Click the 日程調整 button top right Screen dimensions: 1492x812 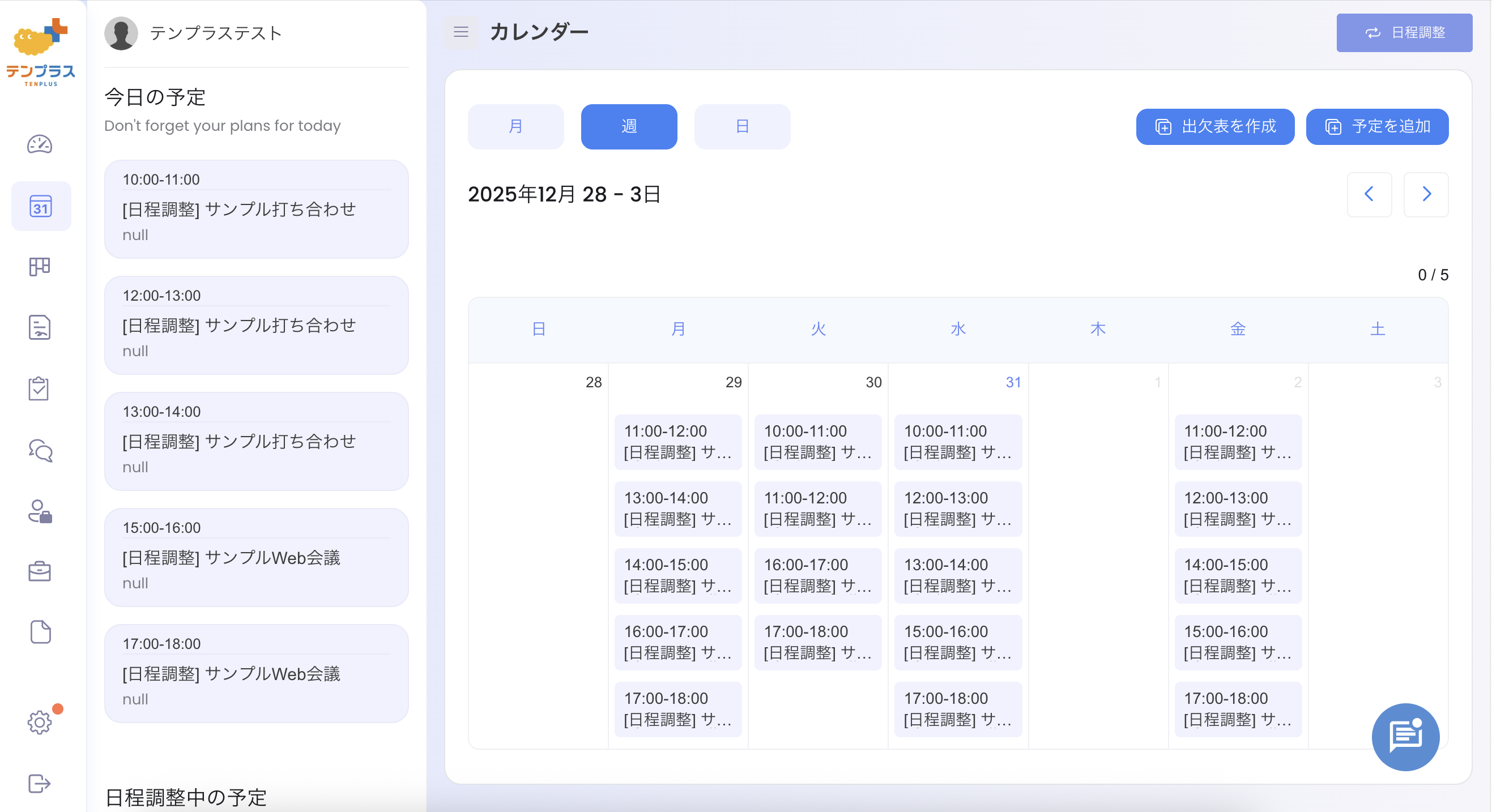point(1404,32)
